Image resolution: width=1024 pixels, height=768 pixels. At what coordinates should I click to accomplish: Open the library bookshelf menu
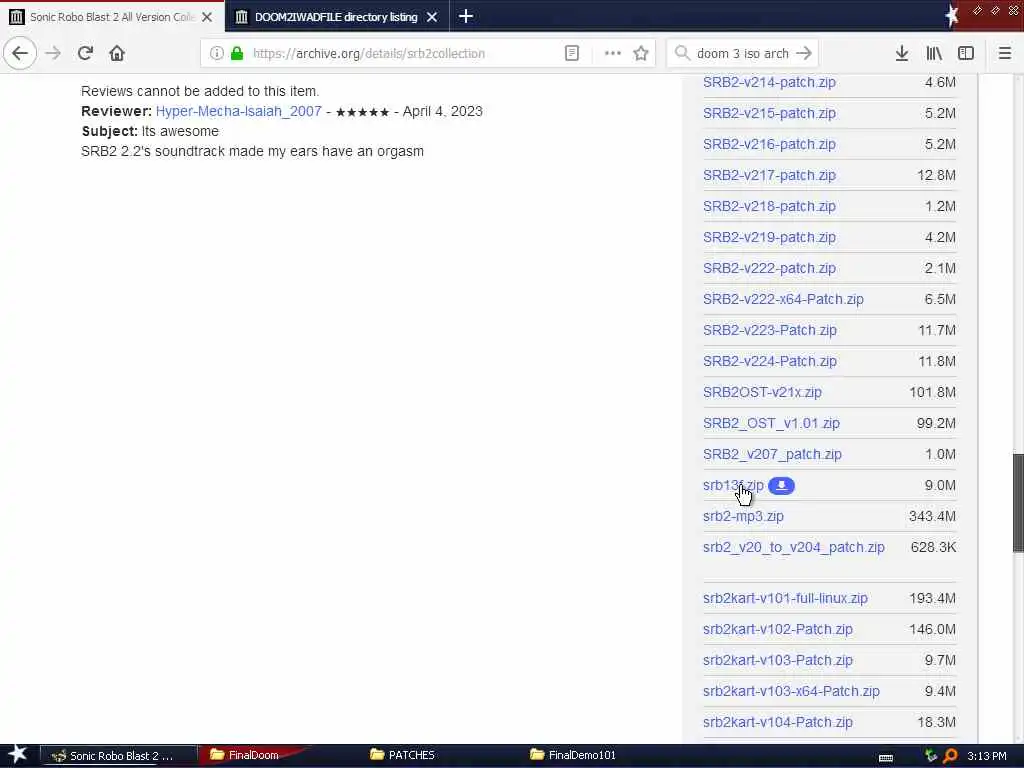click(x=934, y=54)
